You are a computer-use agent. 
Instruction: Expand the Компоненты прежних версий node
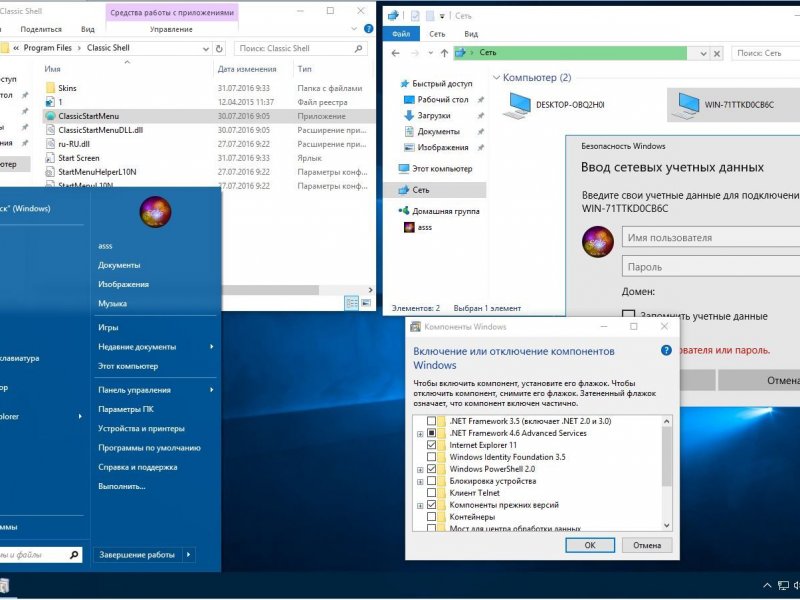(420, 506)
